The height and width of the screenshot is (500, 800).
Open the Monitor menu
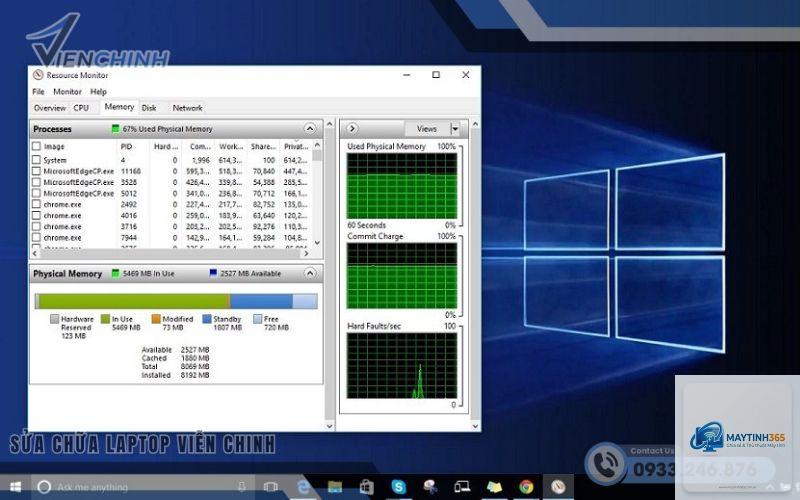coord(67,91)
